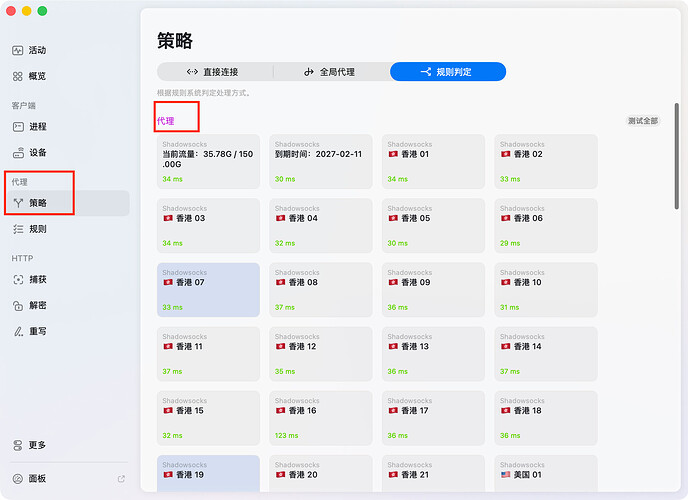Image resolution: width=688 pixels, height=500 pixels.
Task: Choose node 香港 18
Action: point(546,418)
